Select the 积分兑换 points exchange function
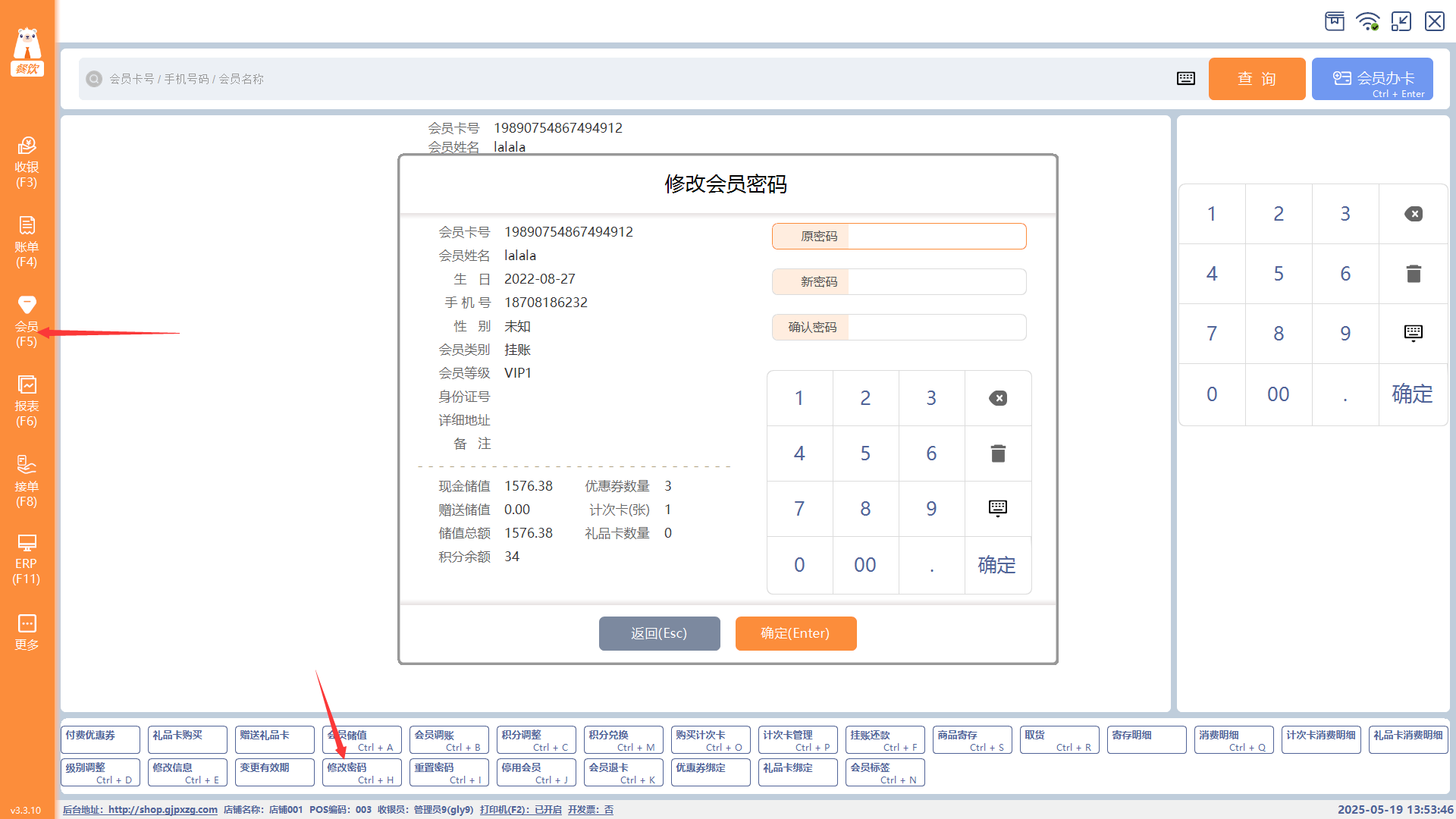This screenshot has height=819, width=1456. point(623,739)
